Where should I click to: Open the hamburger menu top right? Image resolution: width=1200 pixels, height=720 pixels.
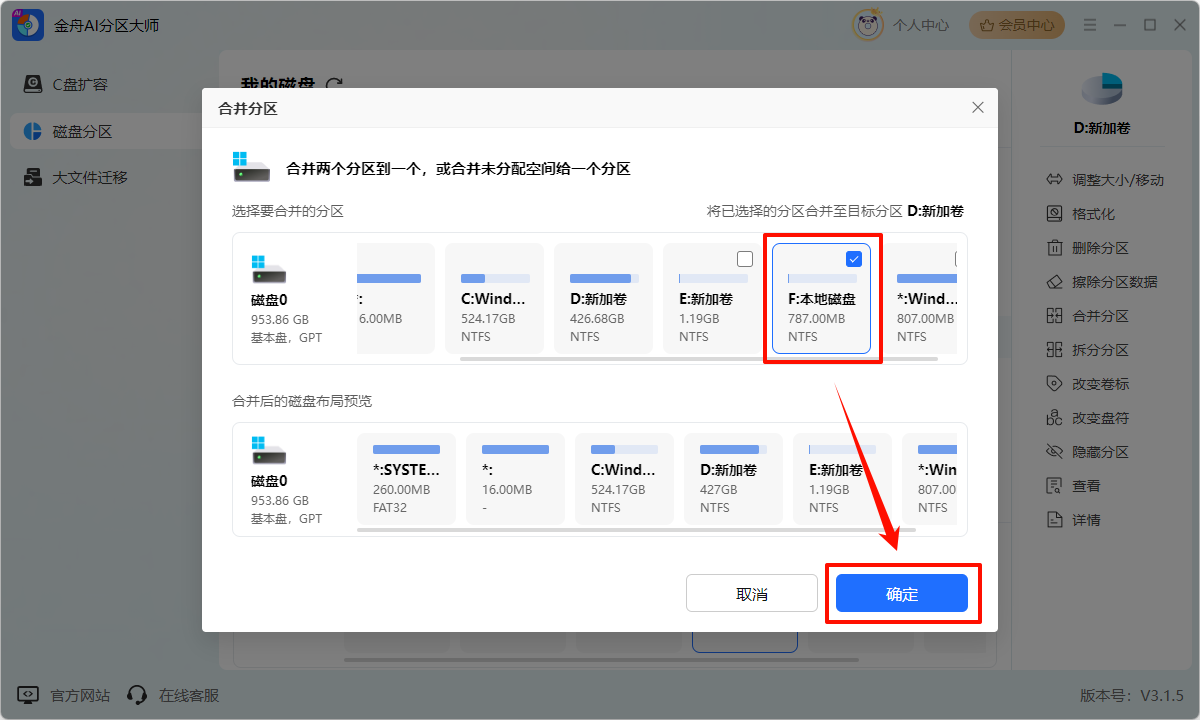[1090, 24]
